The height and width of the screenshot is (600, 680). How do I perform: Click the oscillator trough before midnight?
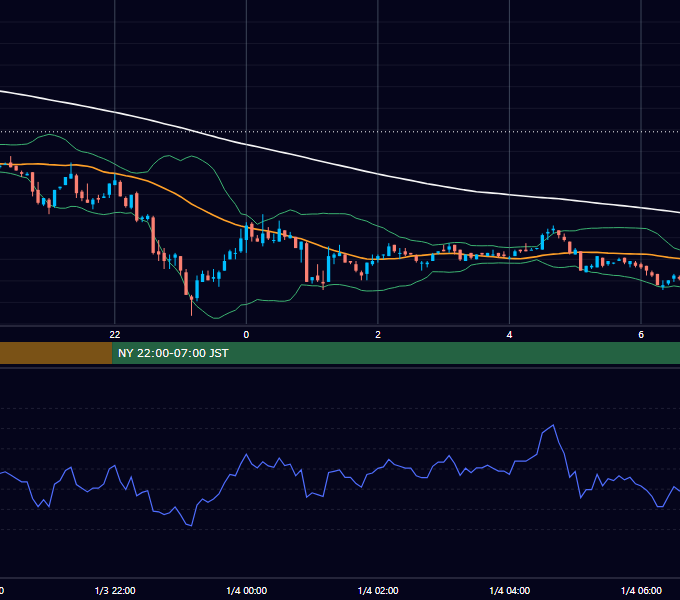click(x=191, y=525)
